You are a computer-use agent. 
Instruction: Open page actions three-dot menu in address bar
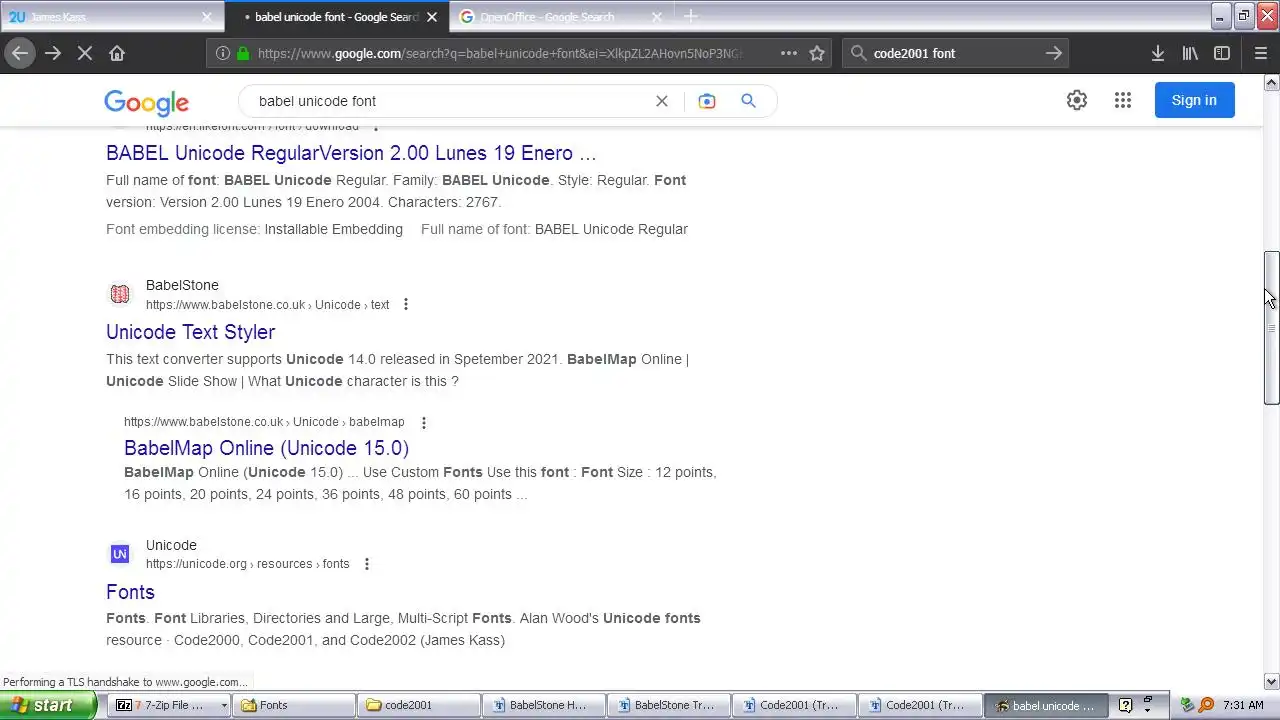click(x=788, y=53)
